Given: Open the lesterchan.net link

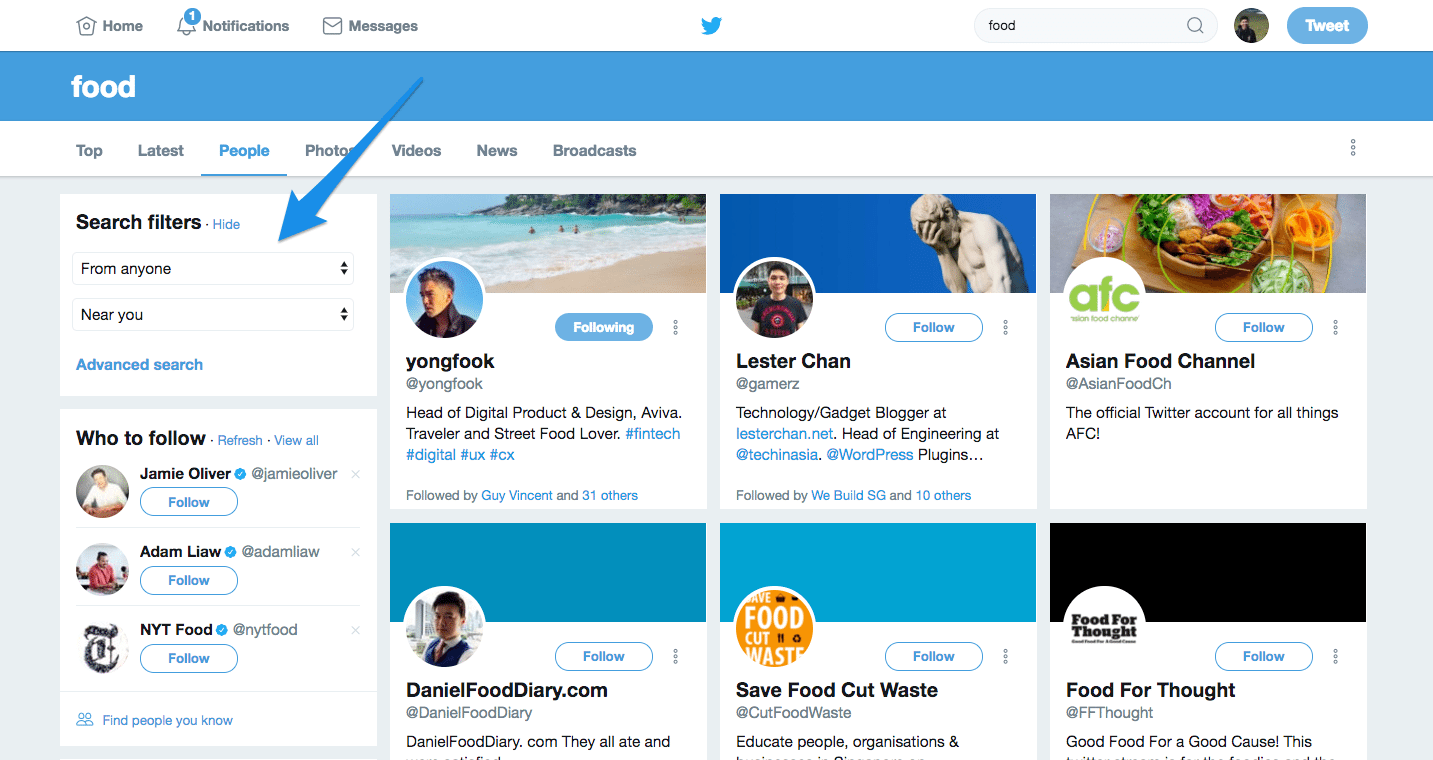Looking at the screenshot, I should [785, 433].
